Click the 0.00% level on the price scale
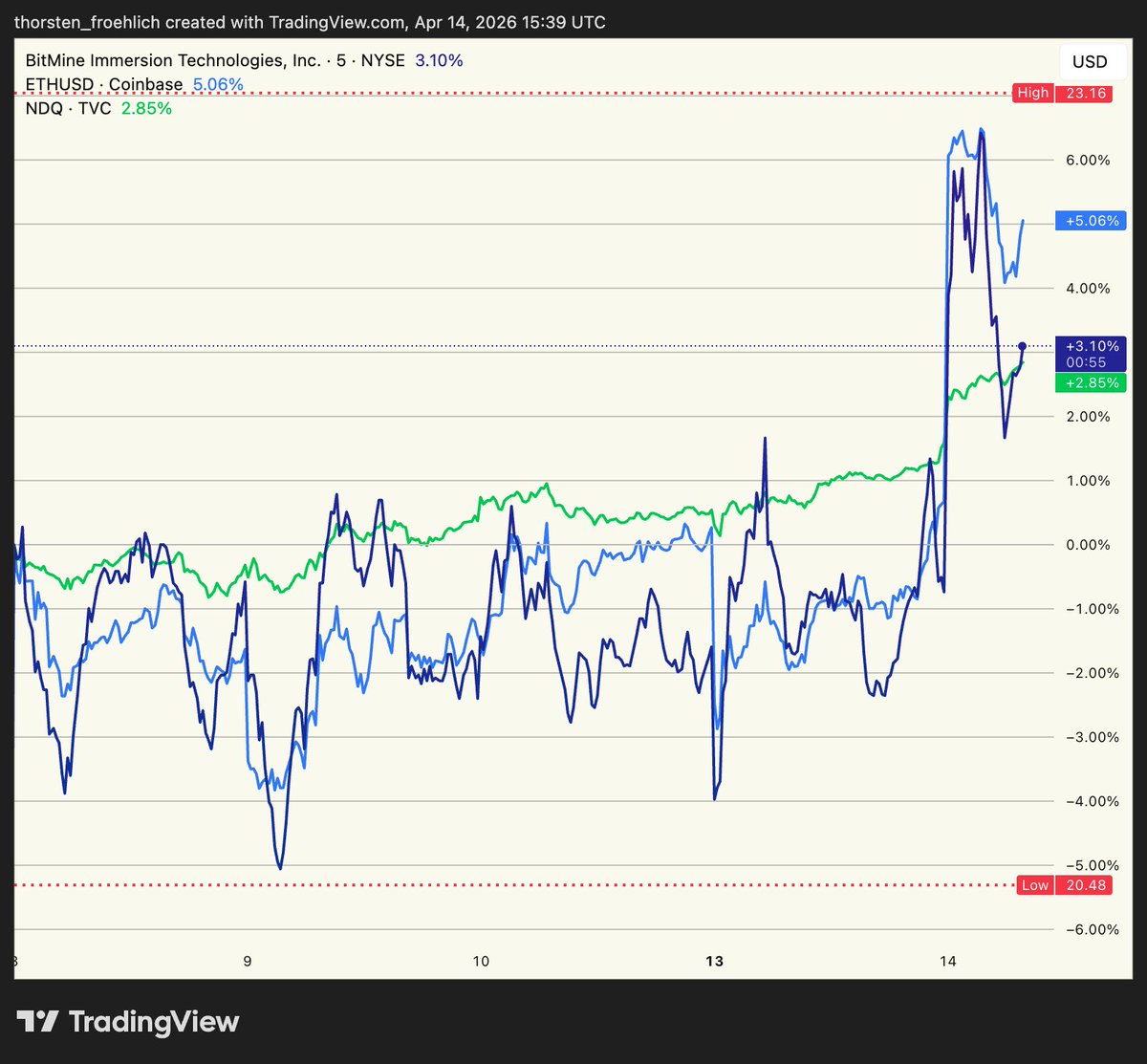 1090,545
